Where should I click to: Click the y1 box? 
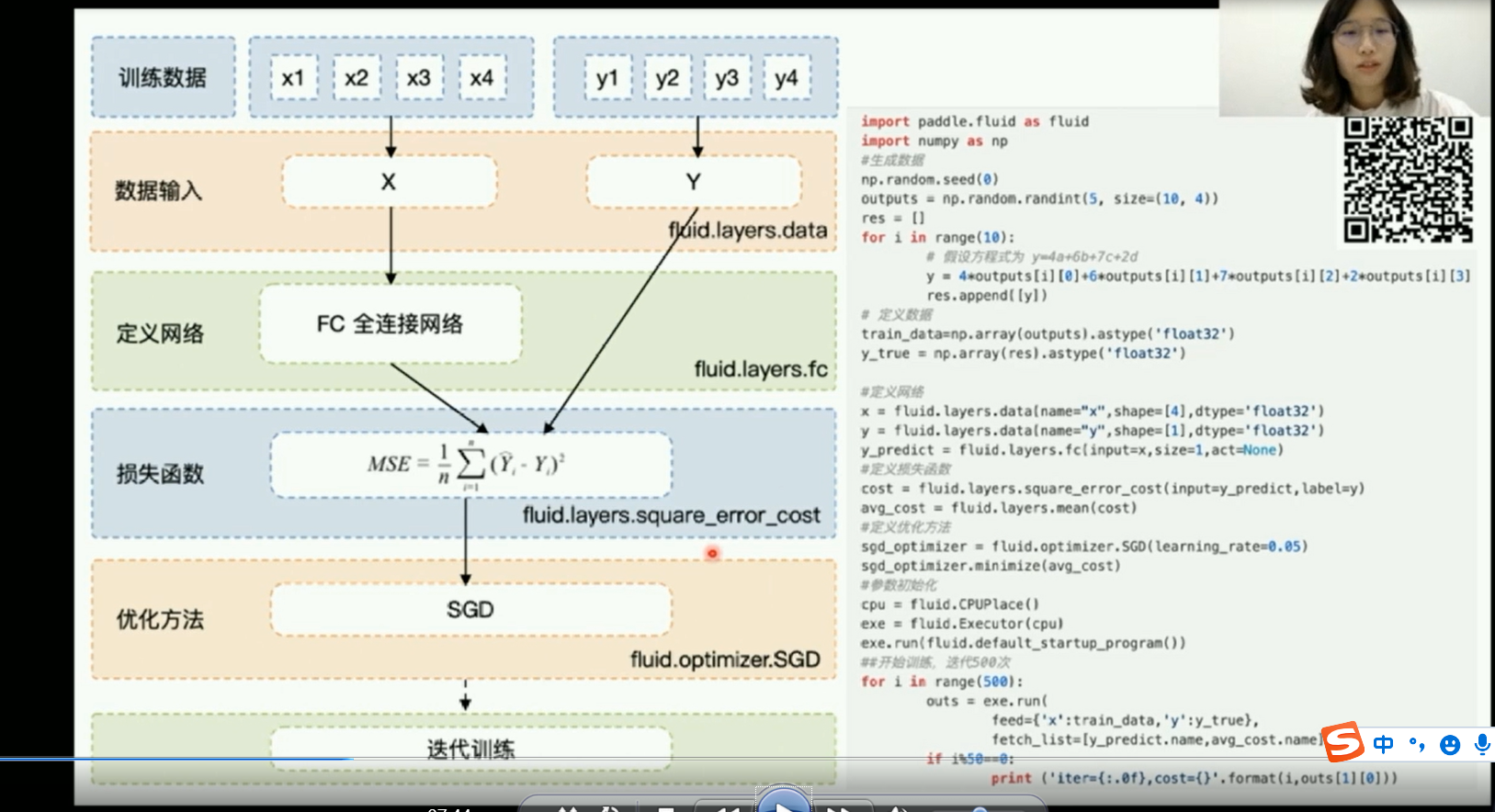[x=607, y=78]
